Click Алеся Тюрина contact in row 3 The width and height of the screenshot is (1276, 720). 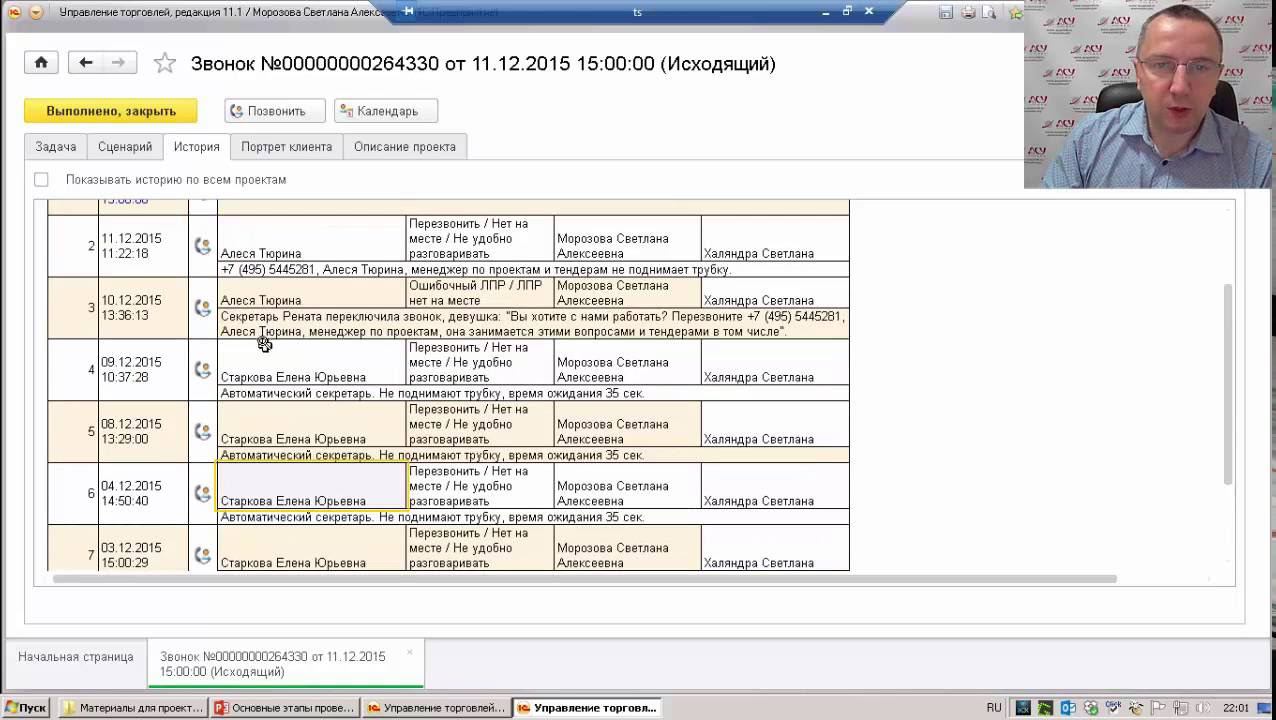pos(312,293)
